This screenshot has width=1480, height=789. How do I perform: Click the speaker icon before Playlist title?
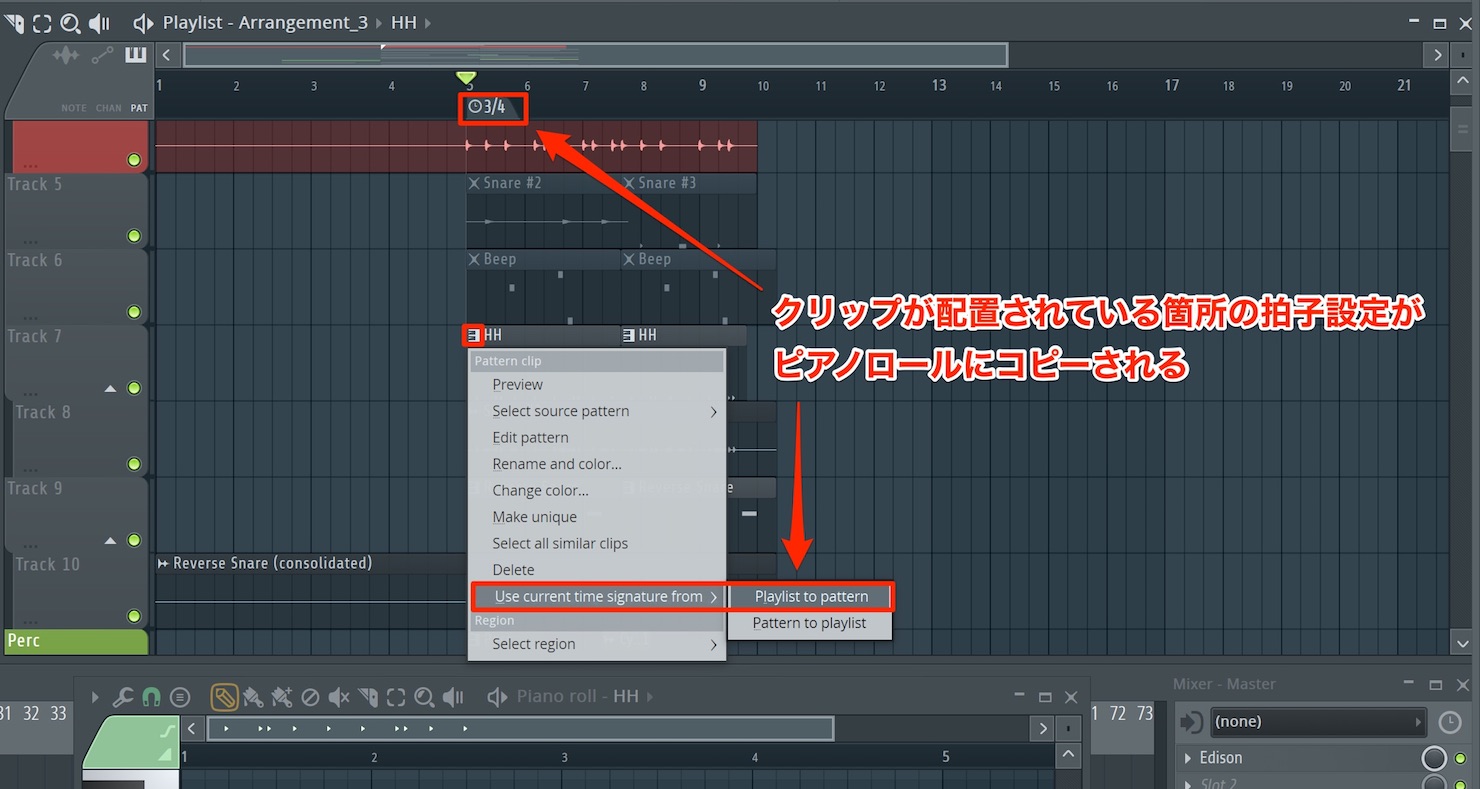pos(143,22)
